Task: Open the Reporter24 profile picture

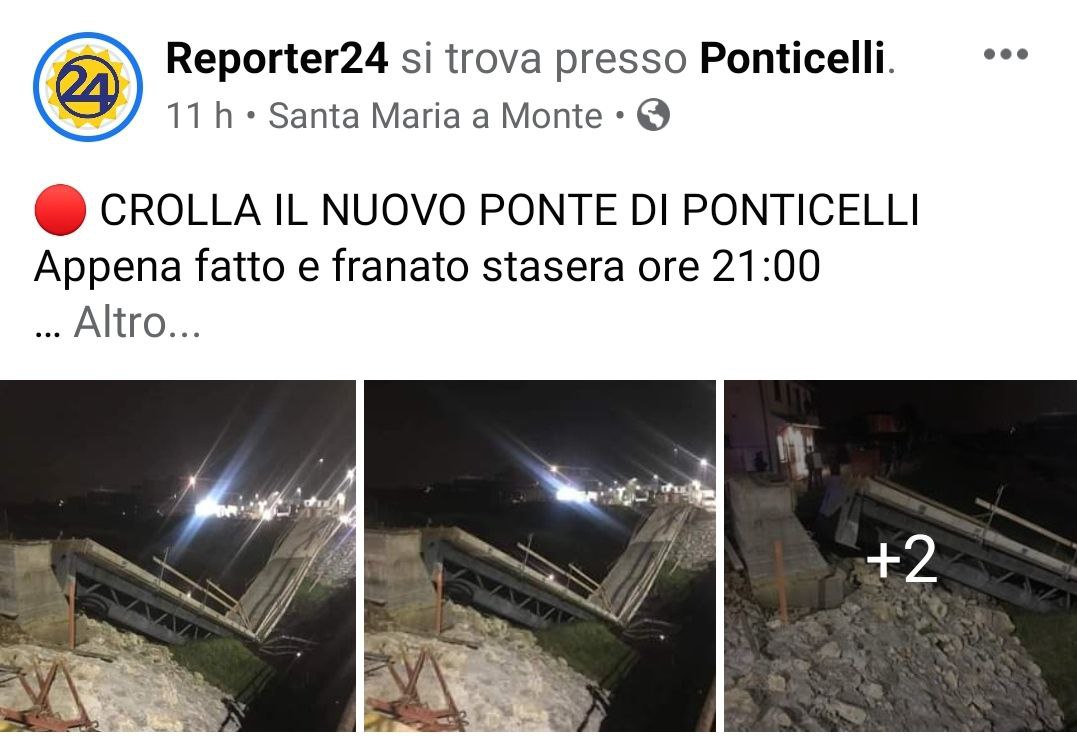Action: click(x=88, y=87)
